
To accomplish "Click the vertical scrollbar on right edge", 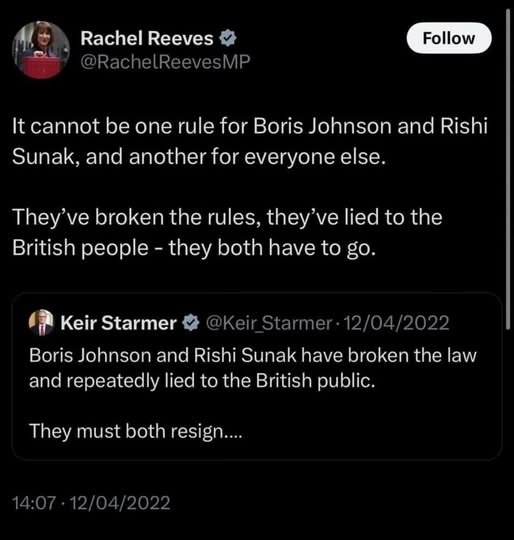I will pos(508,169).
